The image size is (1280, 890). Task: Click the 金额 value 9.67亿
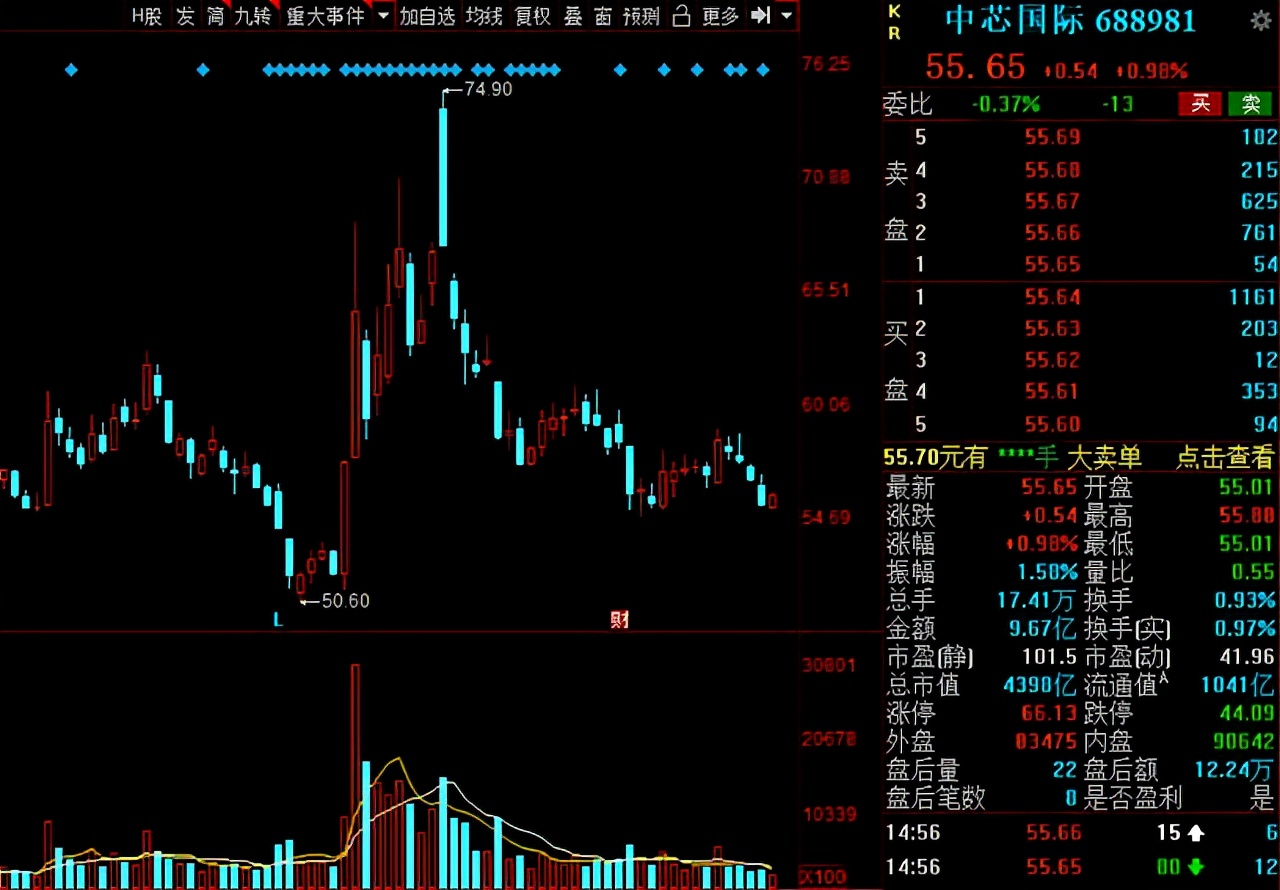pyautogui.click(x=1042, y=628)
